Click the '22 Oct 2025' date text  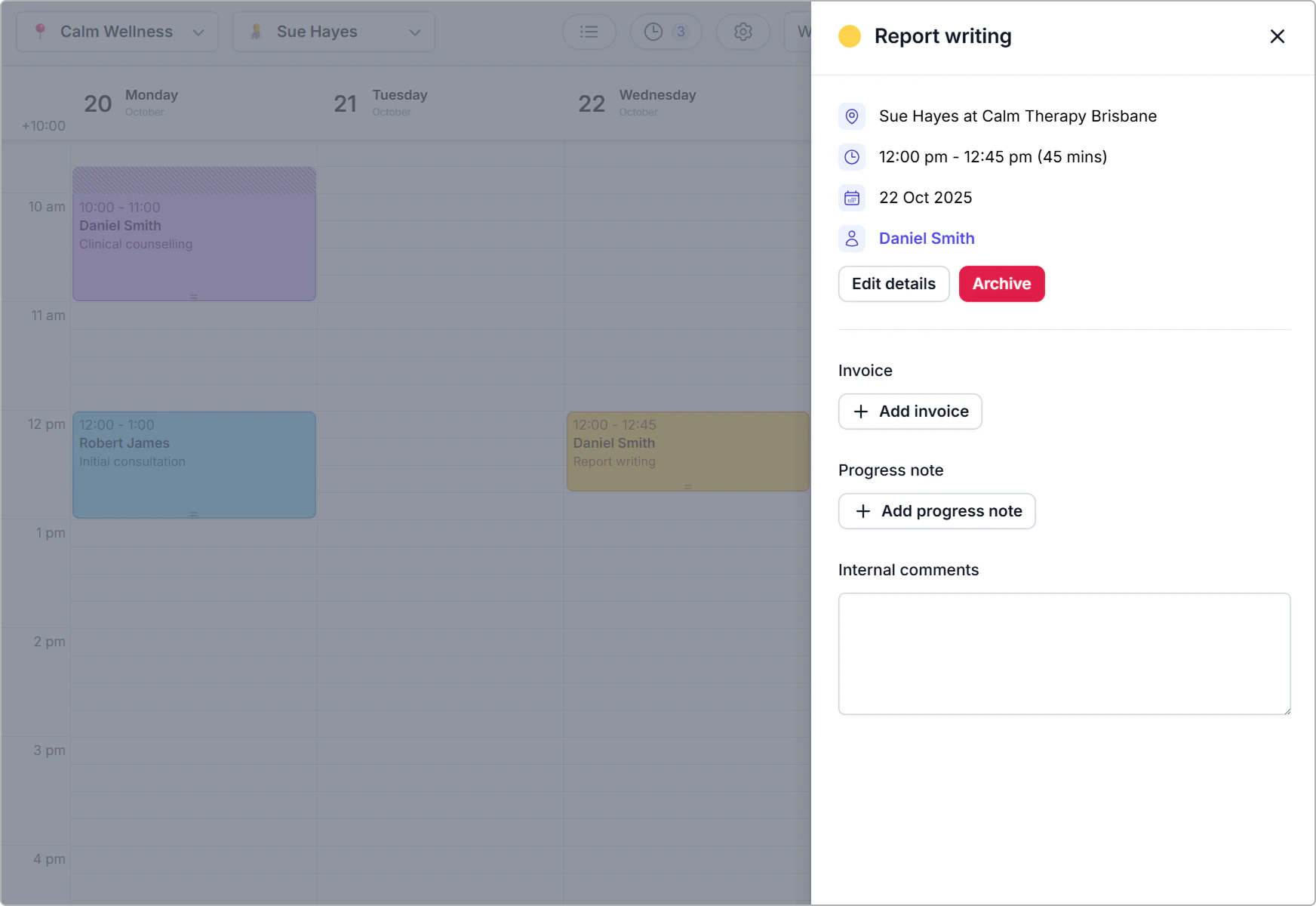[925, 198]
